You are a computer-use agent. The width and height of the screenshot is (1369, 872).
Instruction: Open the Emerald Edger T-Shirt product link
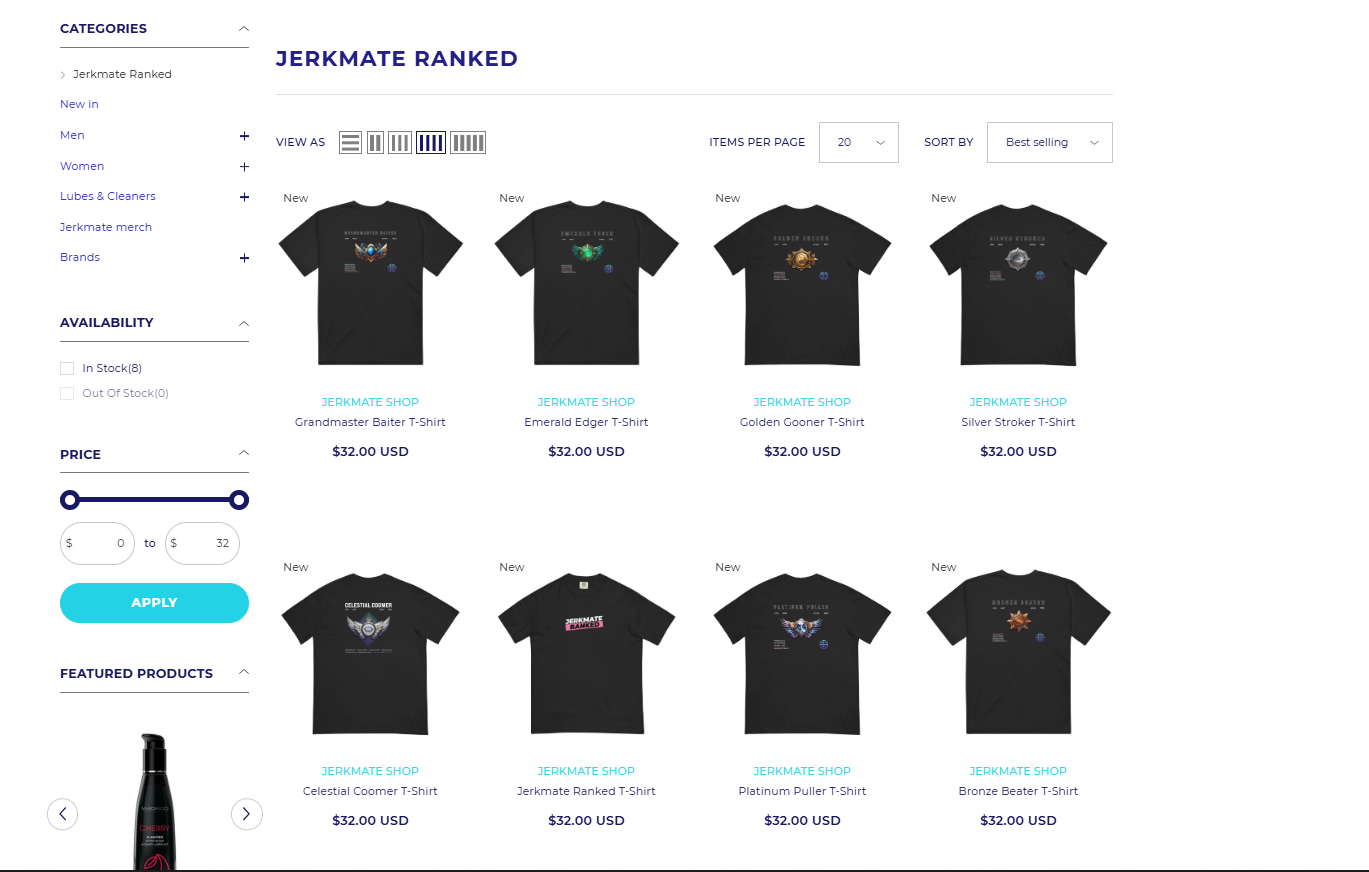tap(586, 422)
